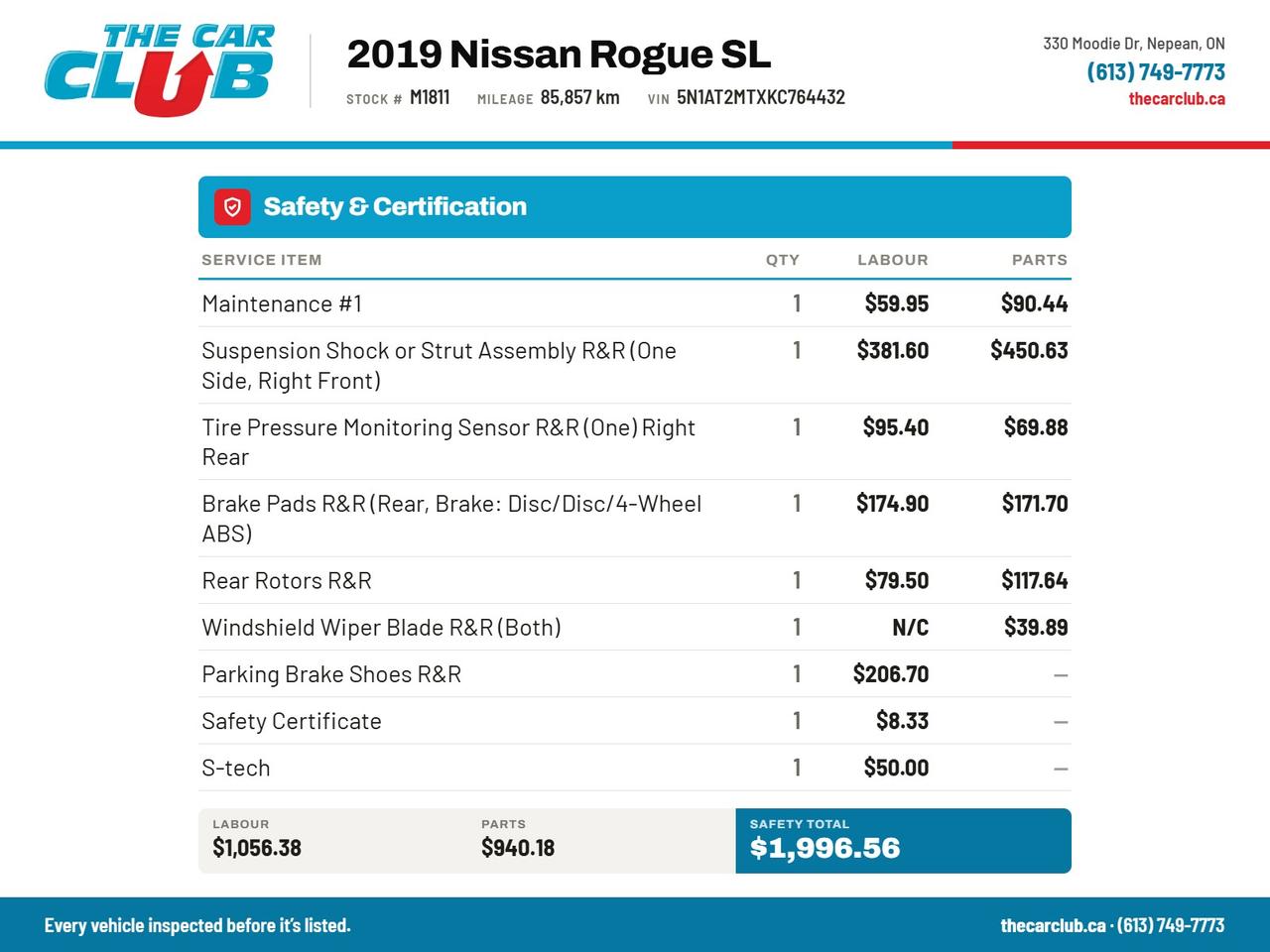Click wiper blade parts cost $39.89
The image size is (1270, 952).
point(1036,628)
